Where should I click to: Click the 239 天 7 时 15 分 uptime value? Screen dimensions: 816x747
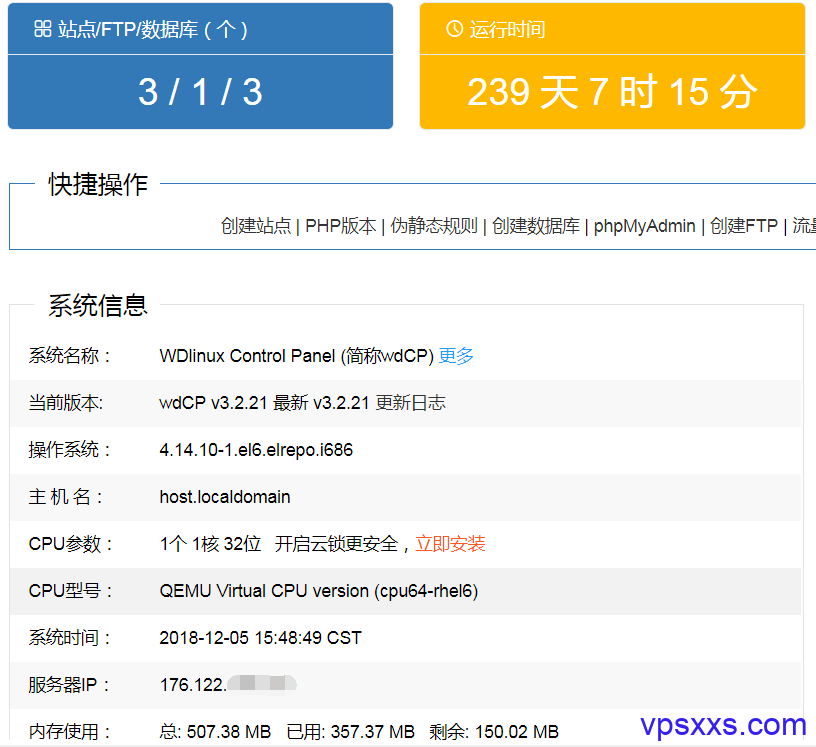click(612, 92)
